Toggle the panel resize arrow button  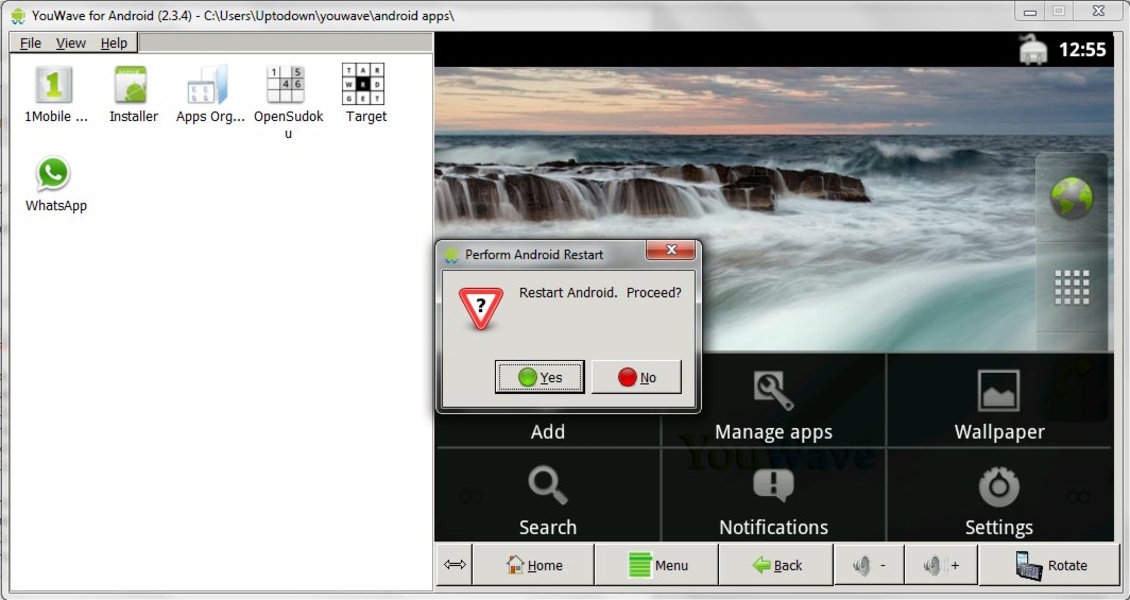[455, 565]
